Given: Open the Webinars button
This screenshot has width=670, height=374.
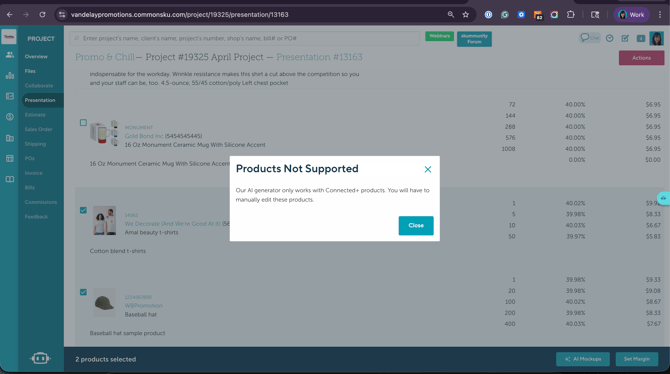Looking at the screenshot, I should click(439, 36).
